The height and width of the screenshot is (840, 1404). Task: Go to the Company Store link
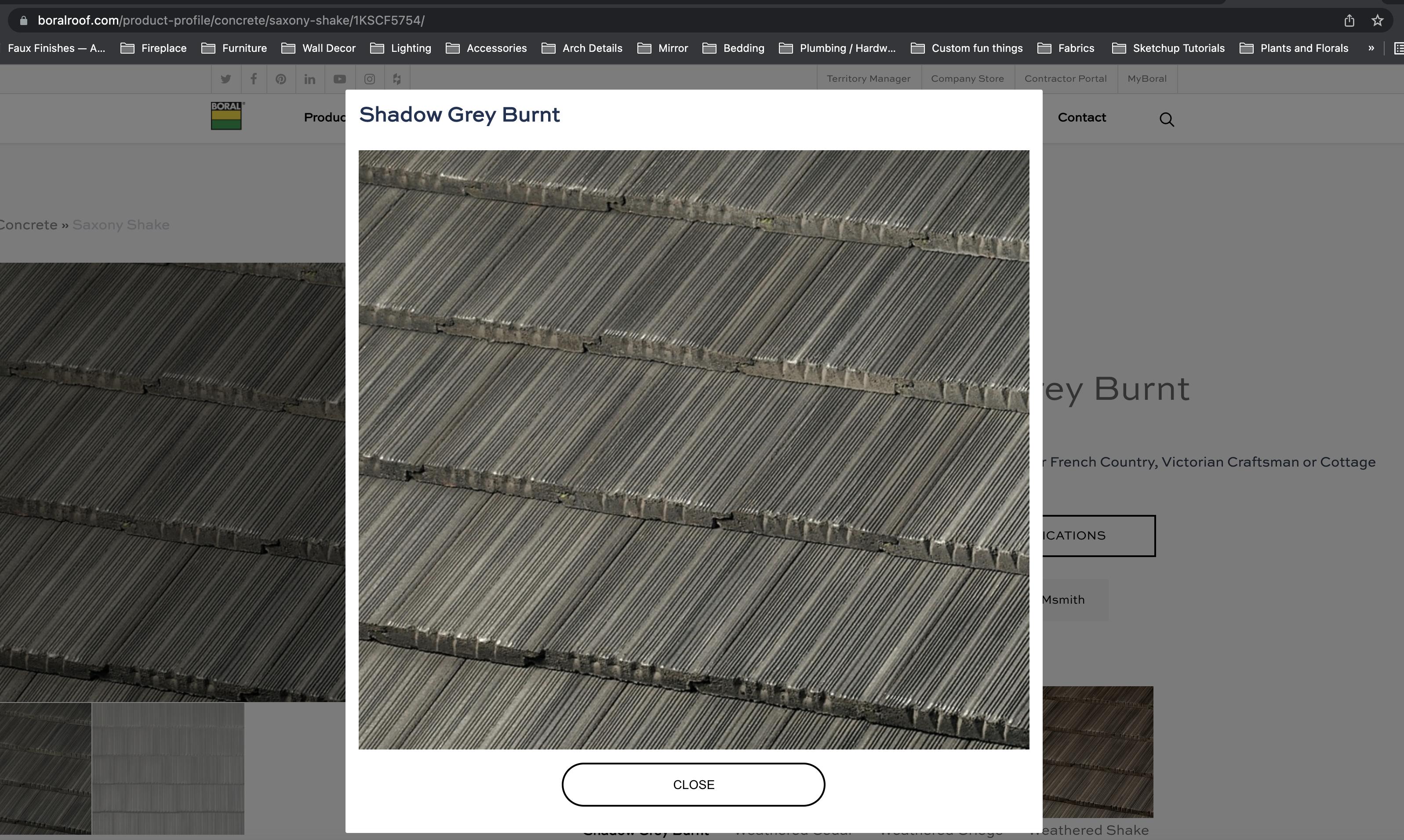[967, 79]
